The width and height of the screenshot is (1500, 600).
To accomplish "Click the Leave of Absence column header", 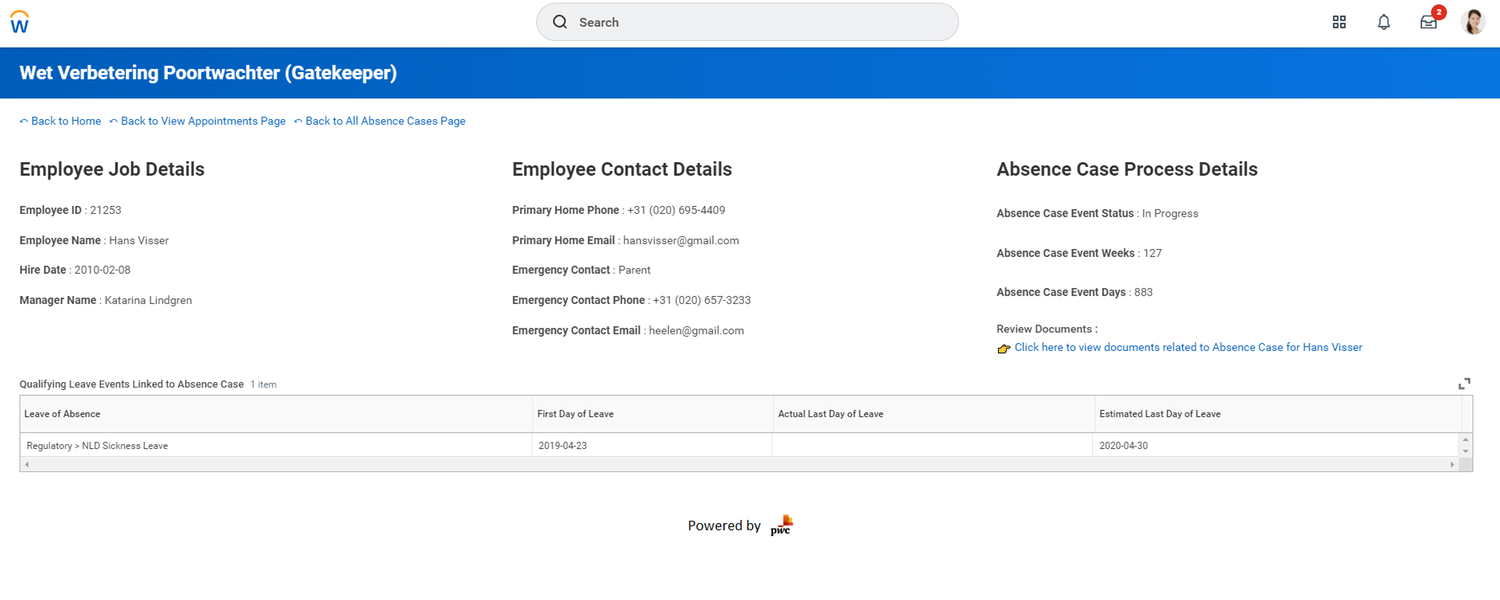I will pos(60,413).
